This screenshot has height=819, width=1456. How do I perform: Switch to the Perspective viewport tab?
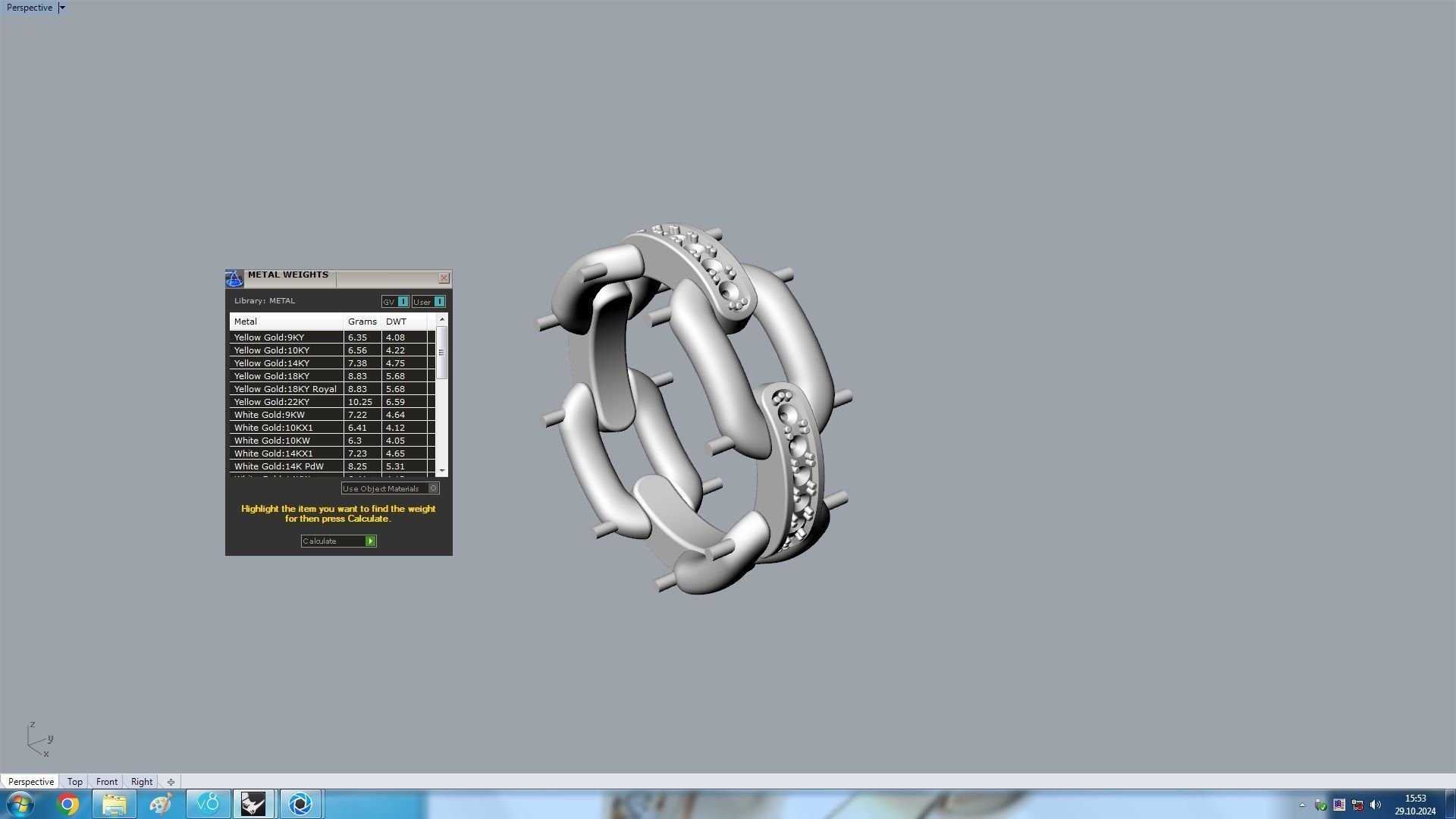point(31,782)
